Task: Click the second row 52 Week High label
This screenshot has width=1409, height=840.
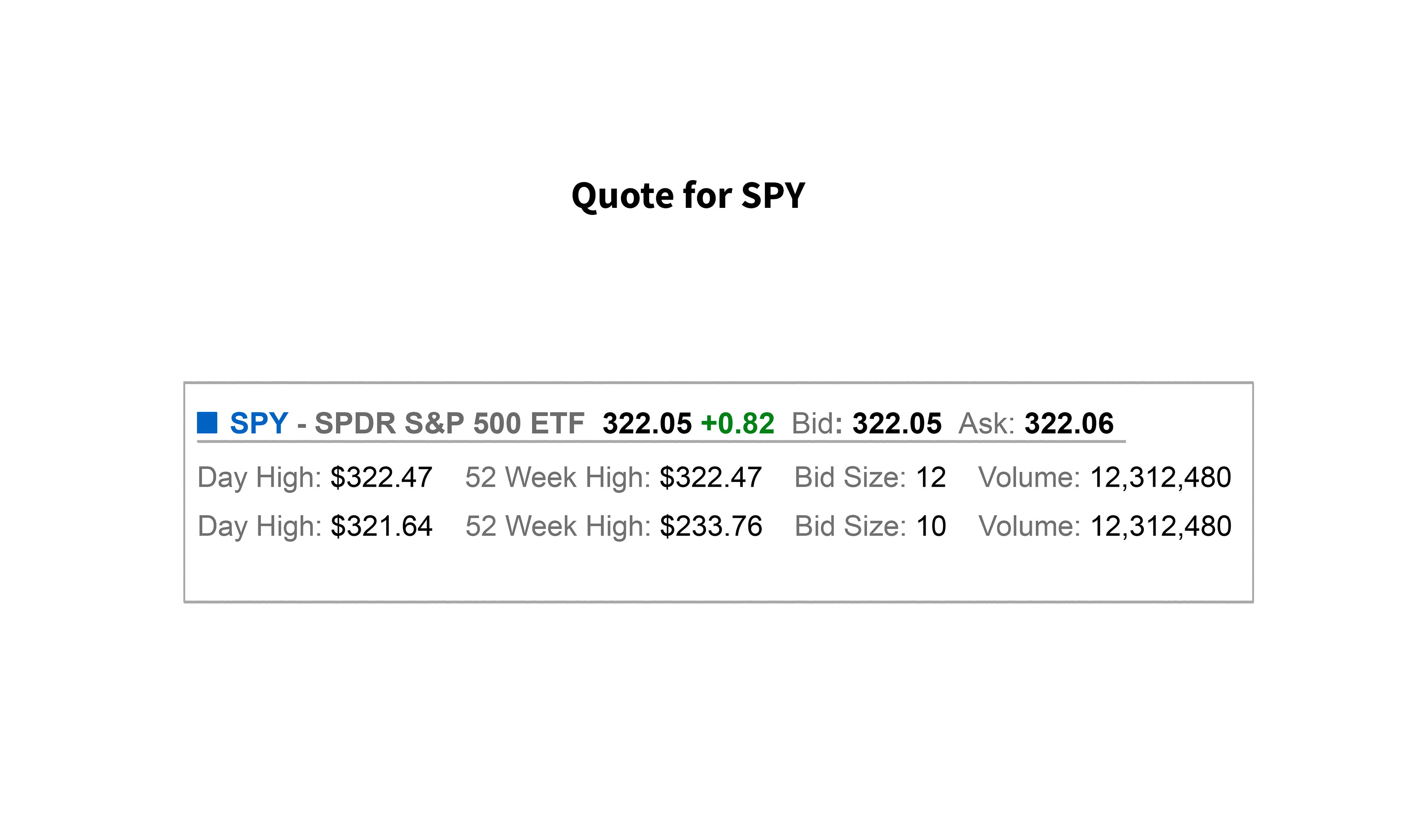Action: (558, 526)
